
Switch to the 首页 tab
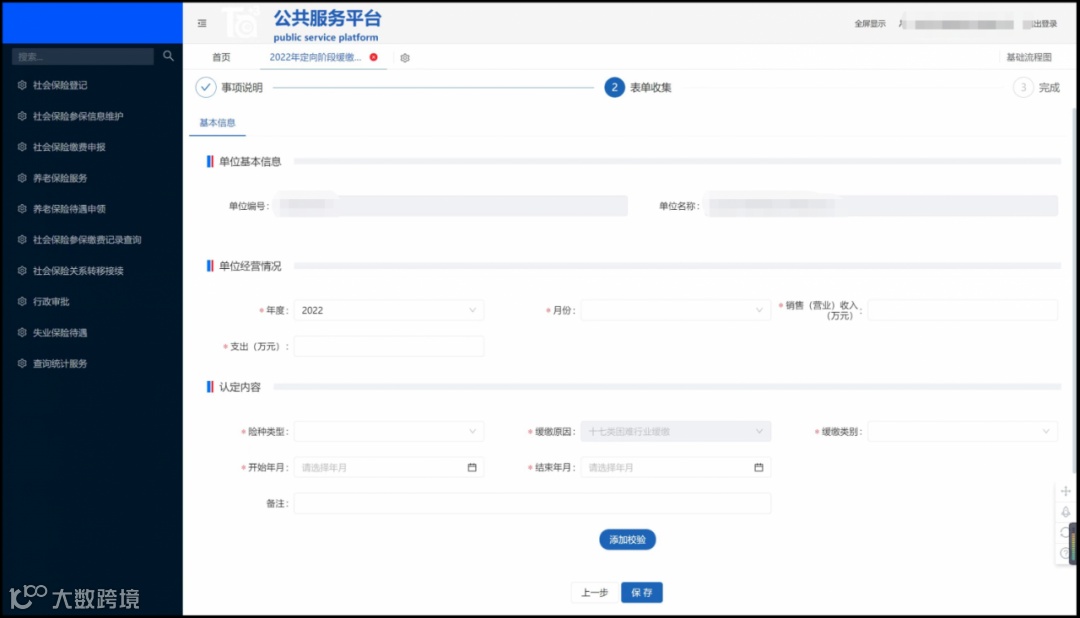221,57
